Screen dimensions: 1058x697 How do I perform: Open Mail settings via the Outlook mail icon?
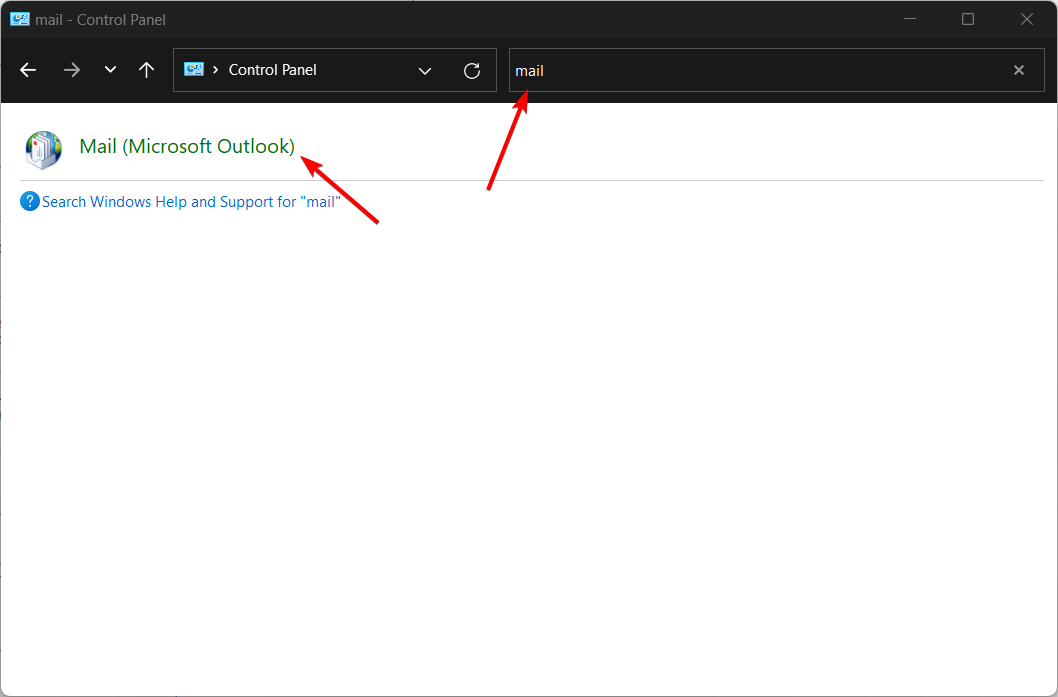42,149
